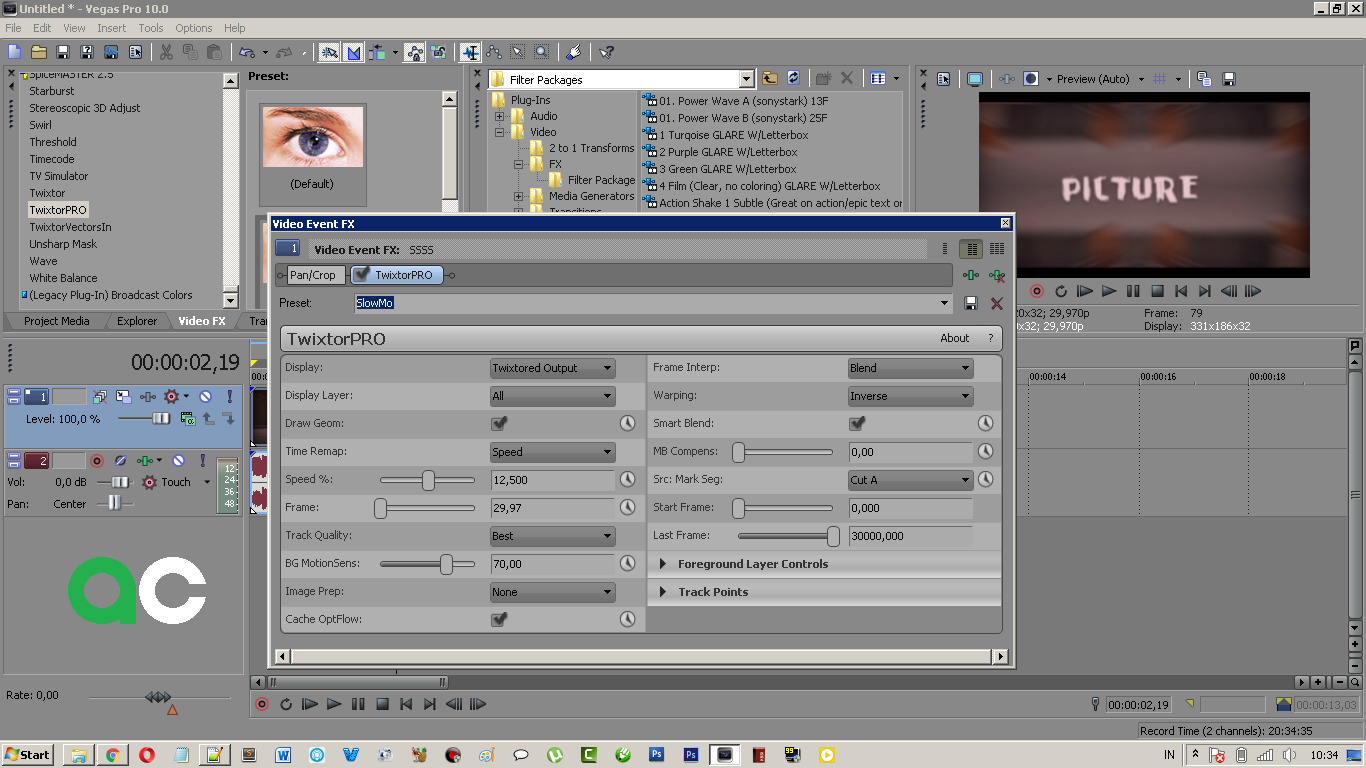Mute audio track 2

(178, 461)
